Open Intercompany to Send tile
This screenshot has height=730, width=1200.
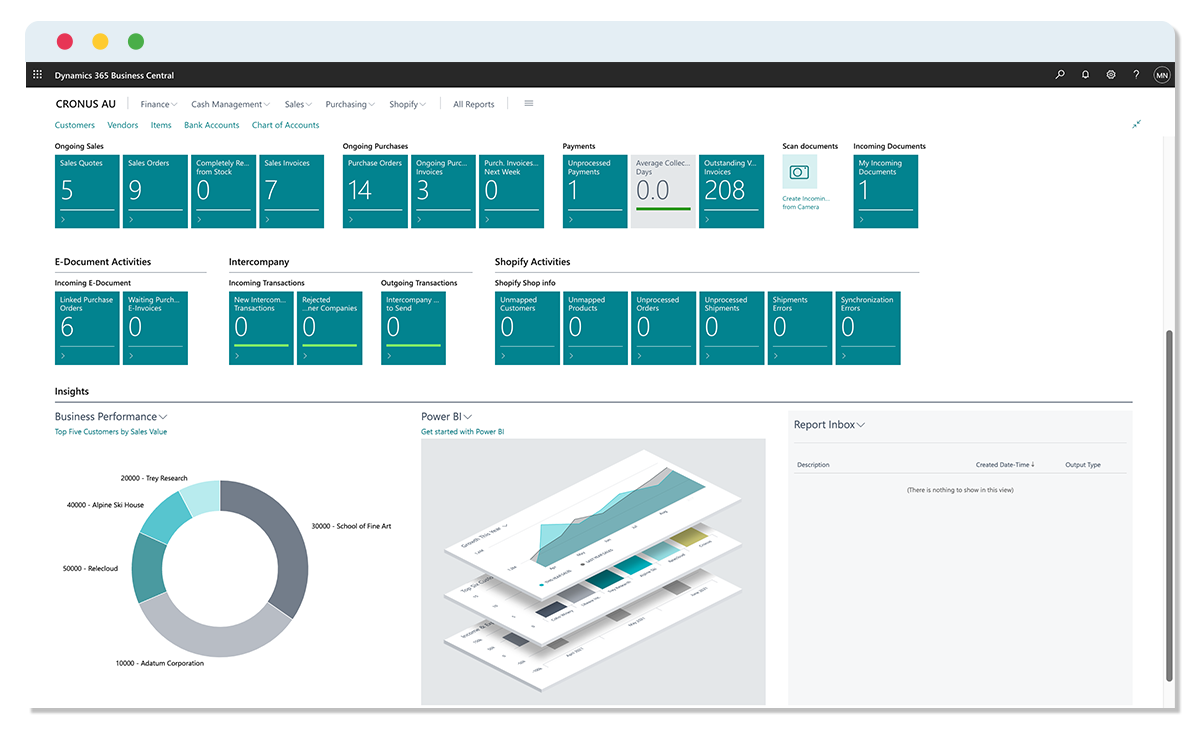coord(413,328)
